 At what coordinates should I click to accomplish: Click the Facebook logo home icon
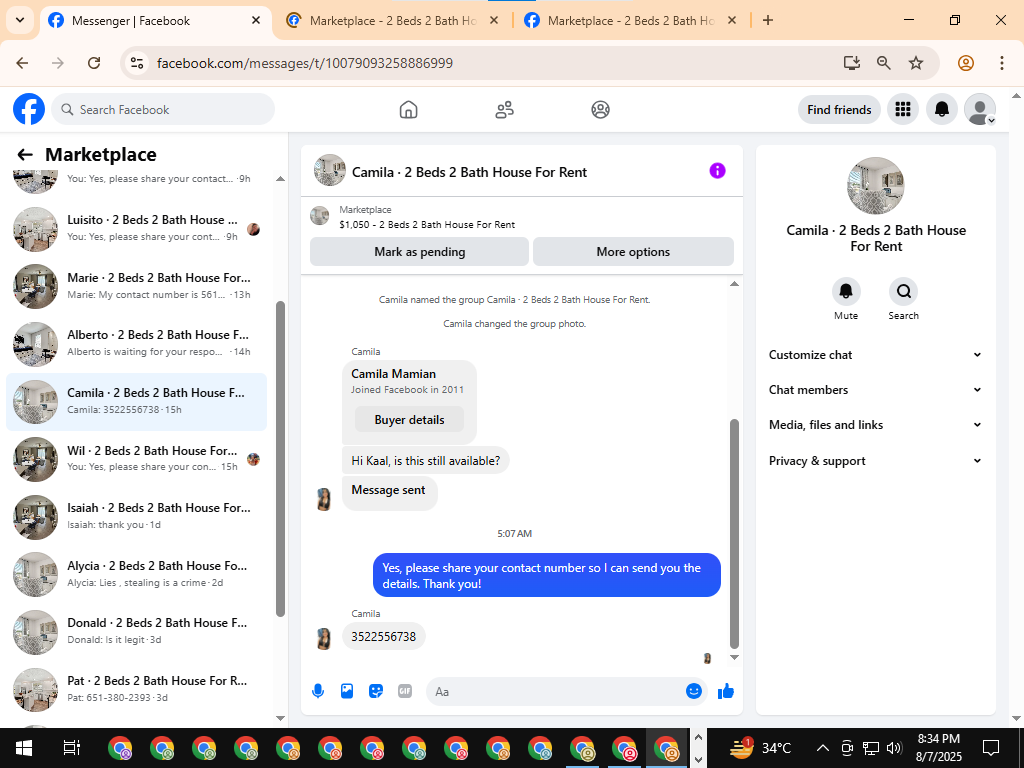pos(29,109)
